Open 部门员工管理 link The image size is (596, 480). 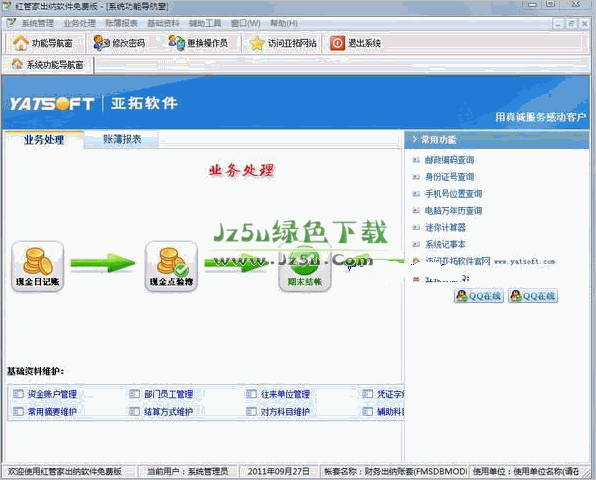point(168,394)
